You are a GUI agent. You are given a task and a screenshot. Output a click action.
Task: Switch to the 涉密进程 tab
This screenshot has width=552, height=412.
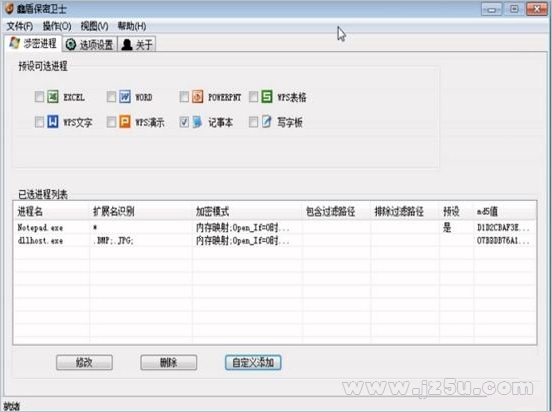pos(33,43)
